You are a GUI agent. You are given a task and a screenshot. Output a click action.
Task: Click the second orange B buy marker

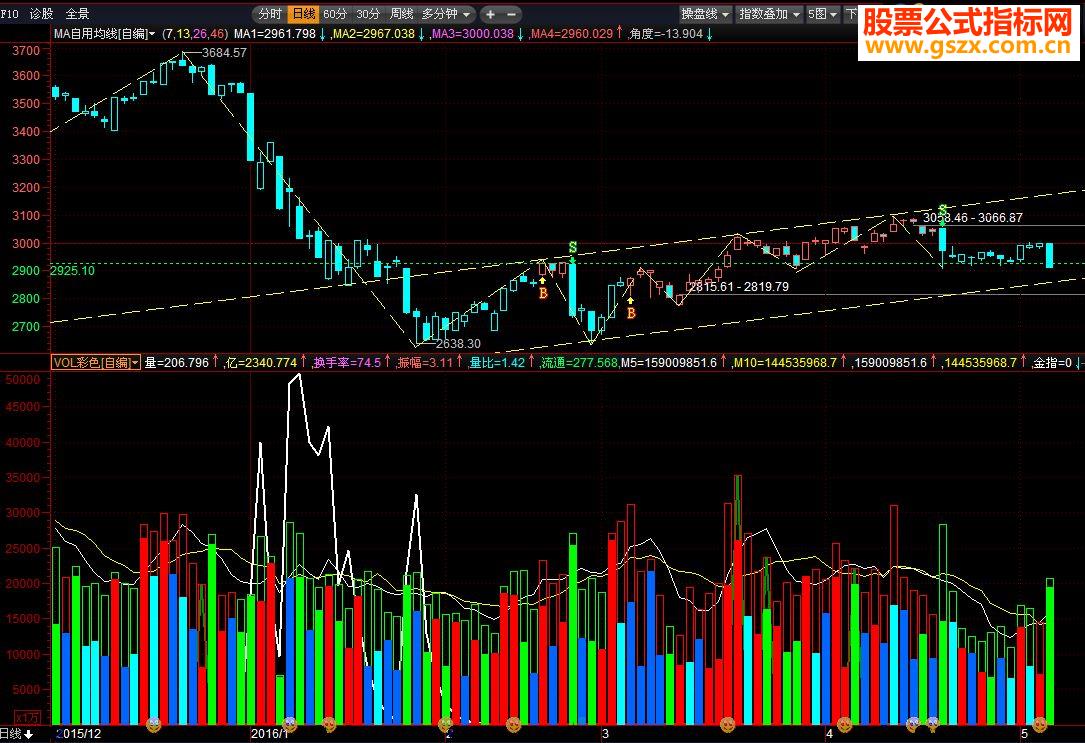[x=631, y=313]
